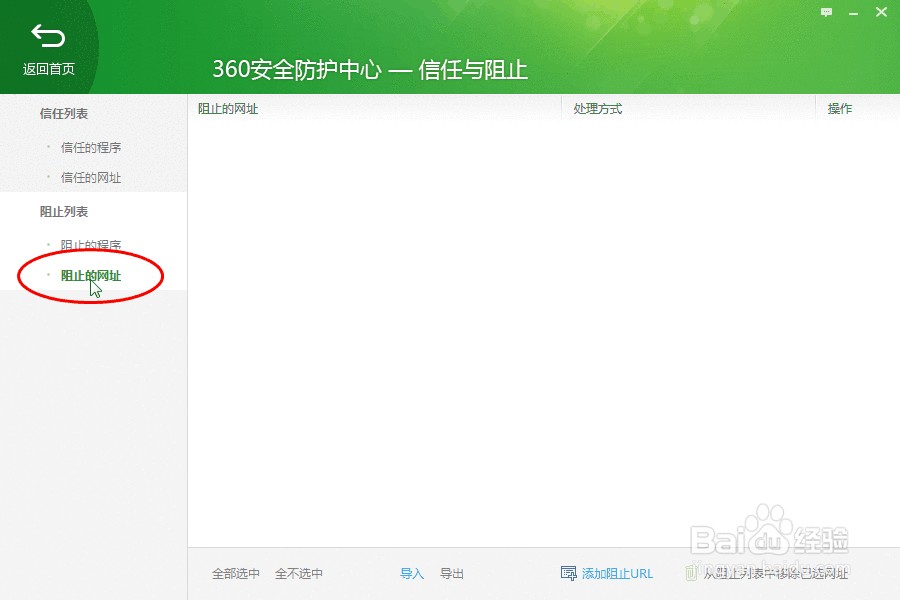Click the 返回首页 label
900x600 pixels.
tap(49, 69)
